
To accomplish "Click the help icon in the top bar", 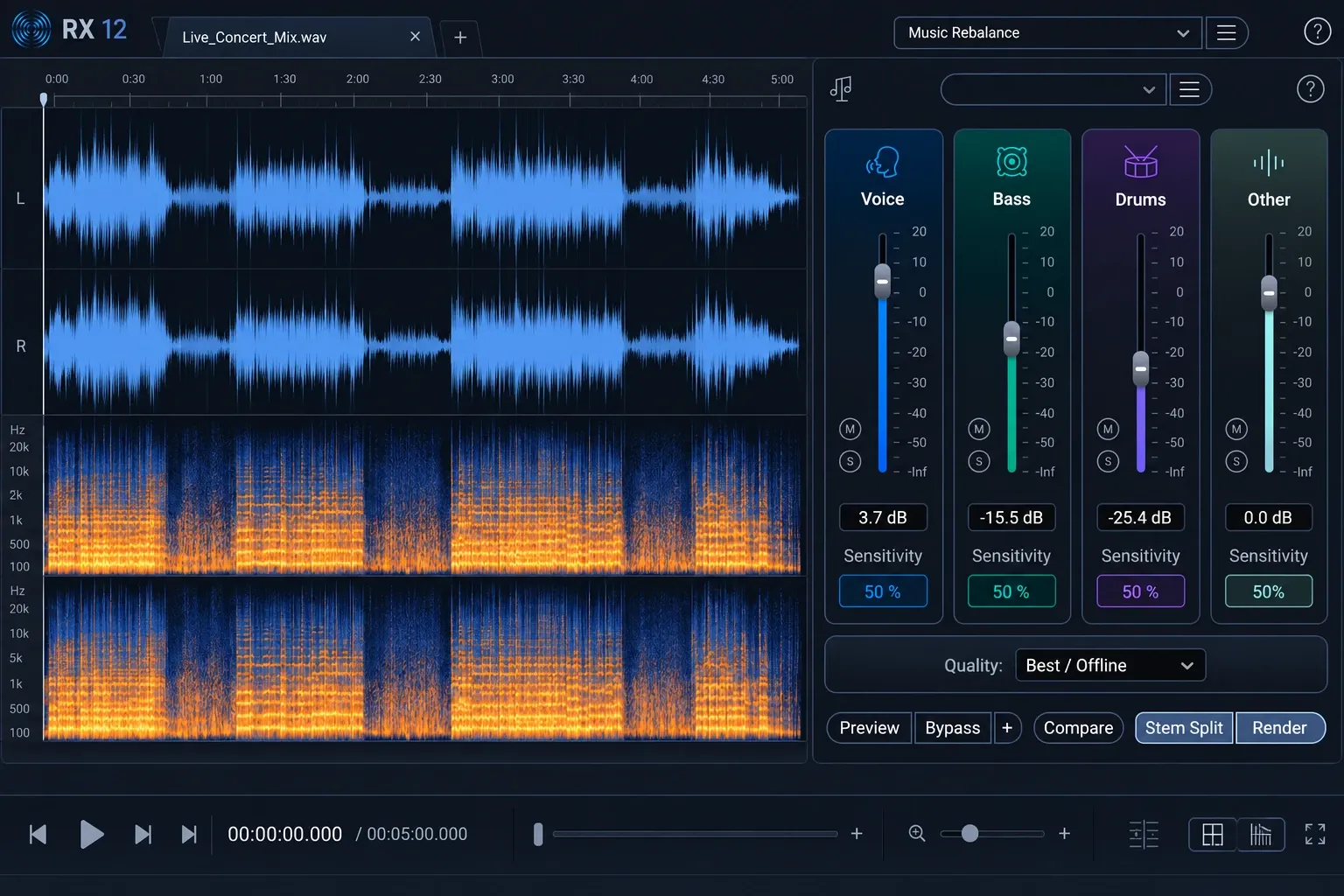I will 1317,31.
